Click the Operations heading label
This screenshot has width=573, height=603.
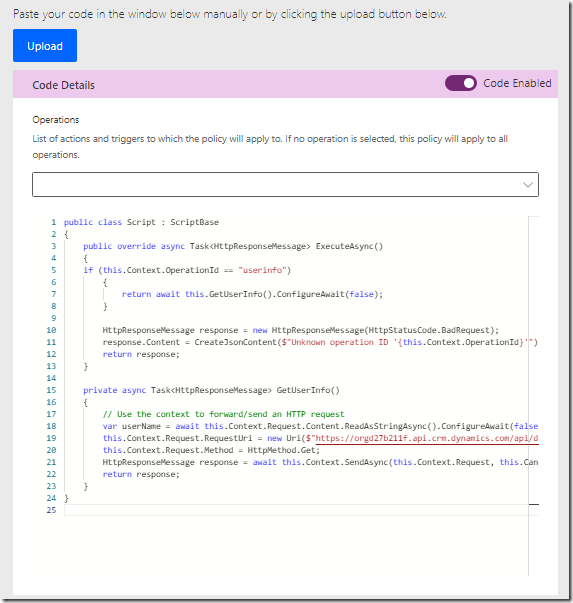(56, 120)
